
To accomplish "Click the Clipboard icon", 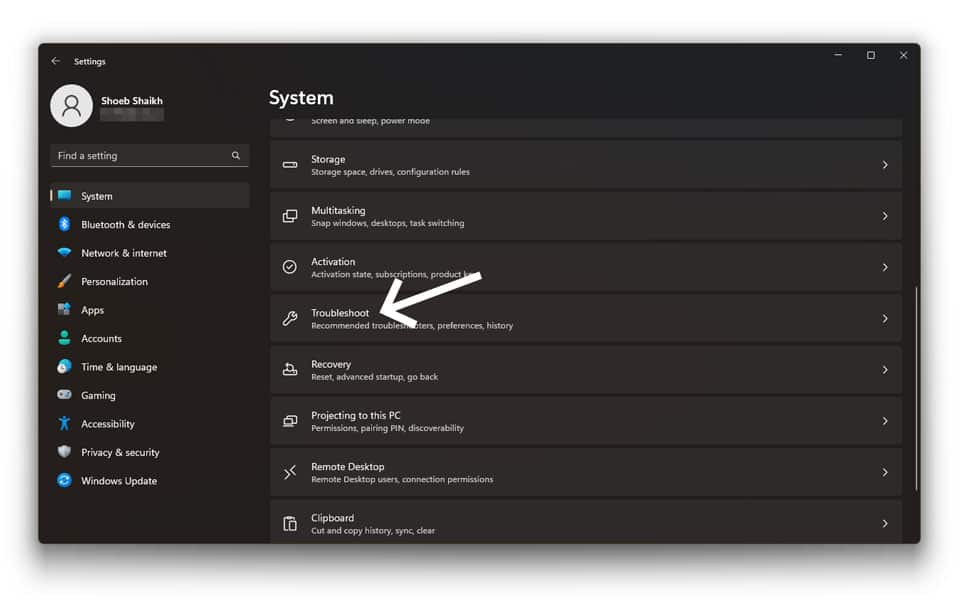I will tap(290, 523).
